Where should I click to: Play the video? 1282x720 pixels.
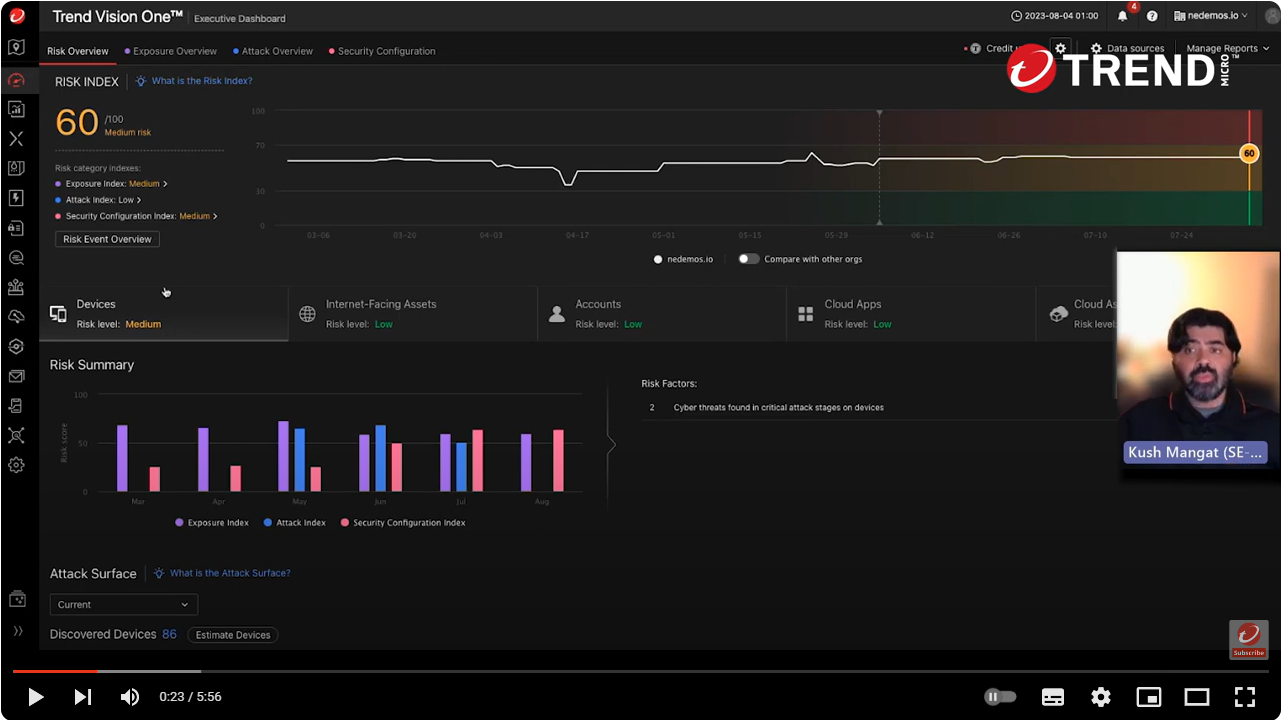pos(35,697)
